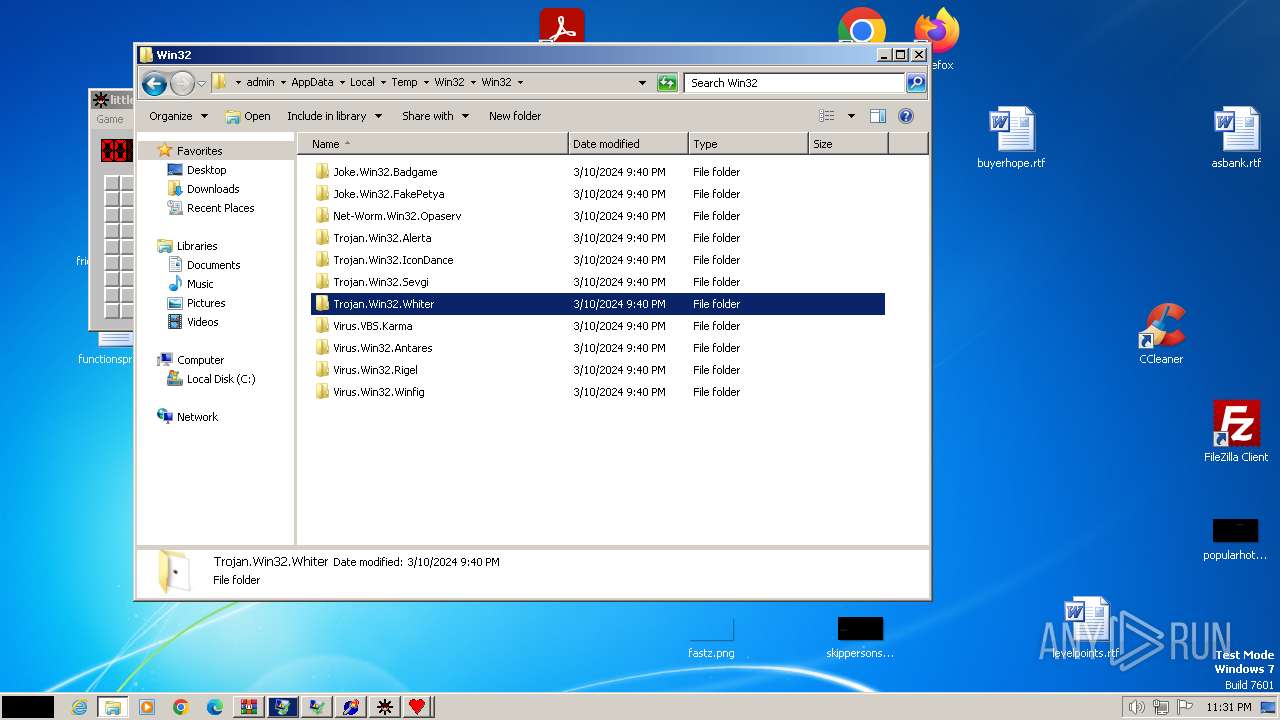Open WinRAR from the taskbar

point(249,707)
